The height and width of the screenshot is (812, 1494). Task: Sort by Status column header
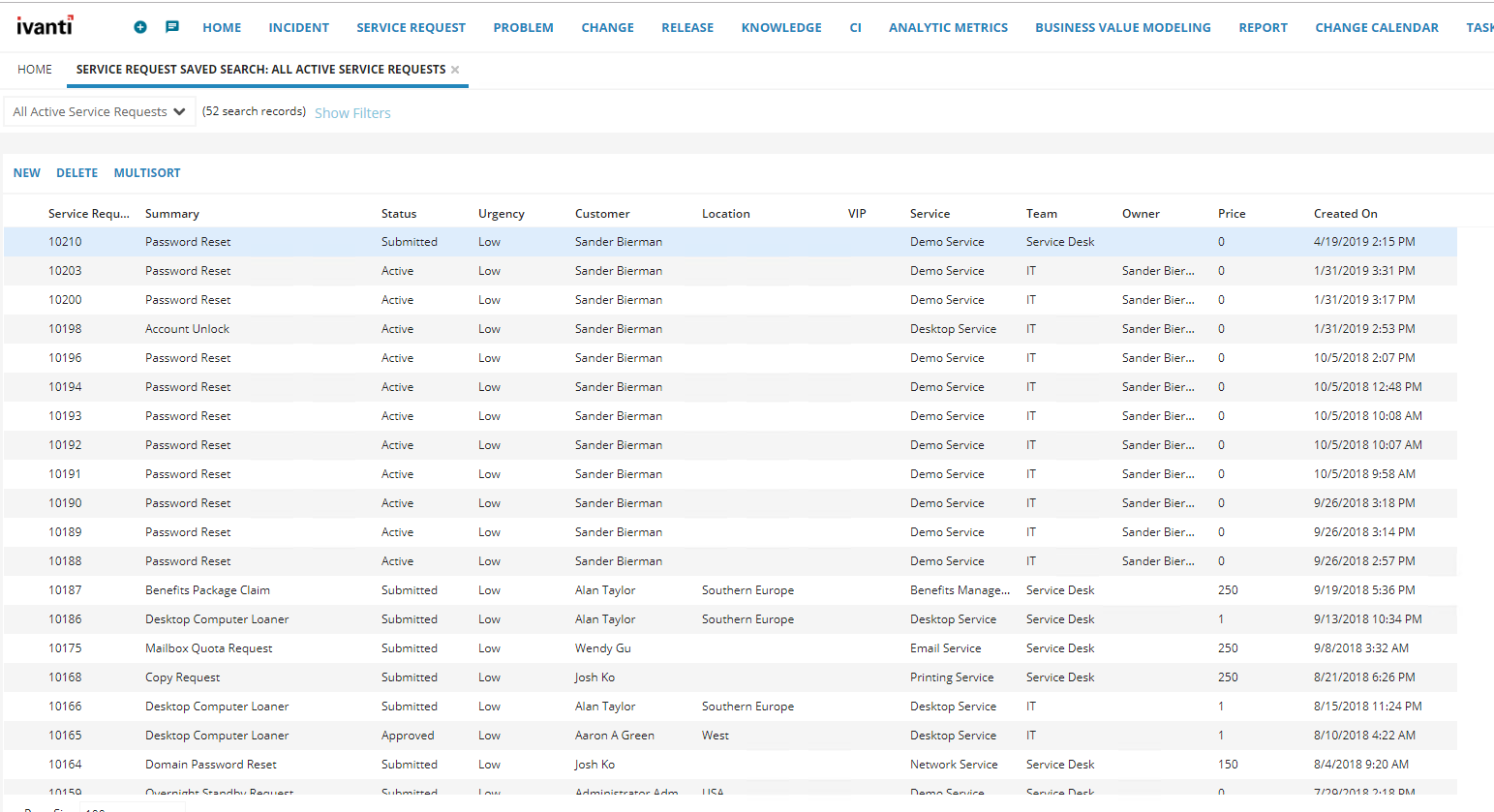pos(399,214)
